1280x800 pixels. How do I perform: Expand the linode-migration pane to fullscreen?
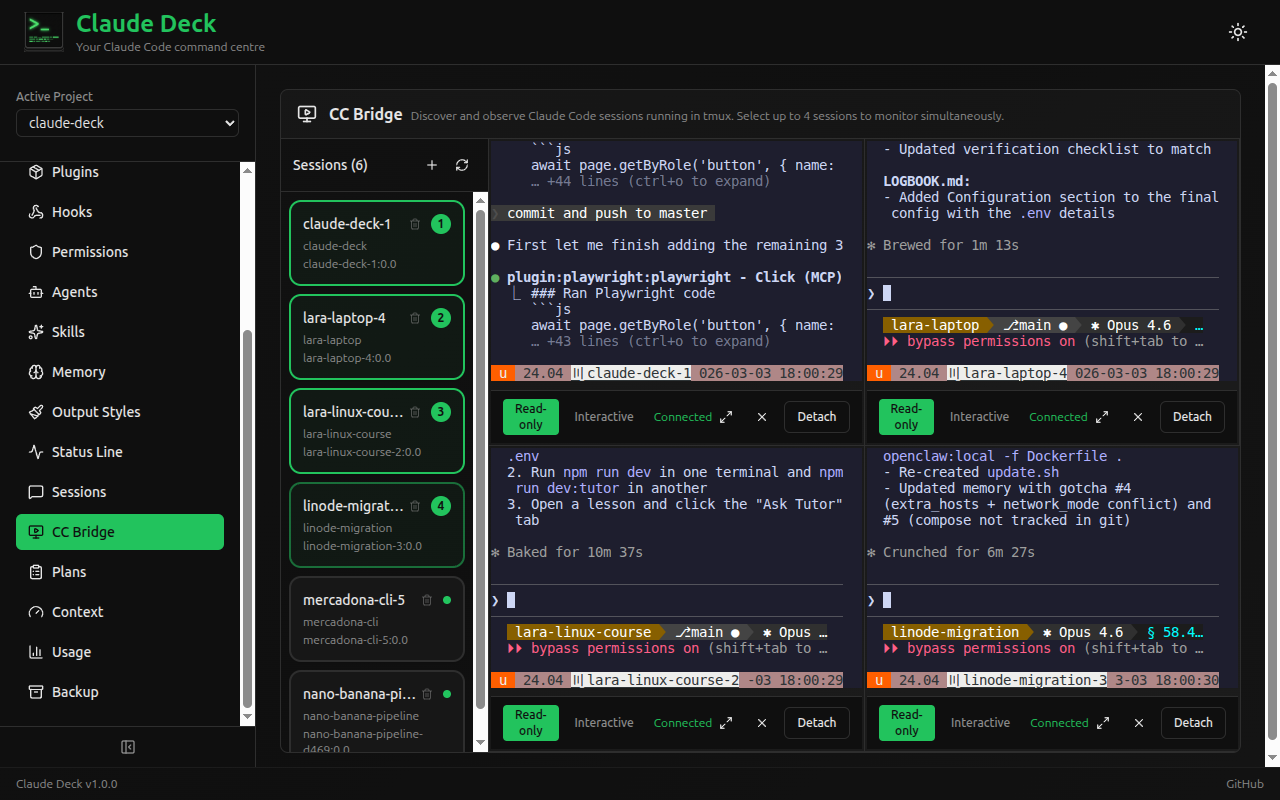pyautogui.click(x=1103, y=722)
